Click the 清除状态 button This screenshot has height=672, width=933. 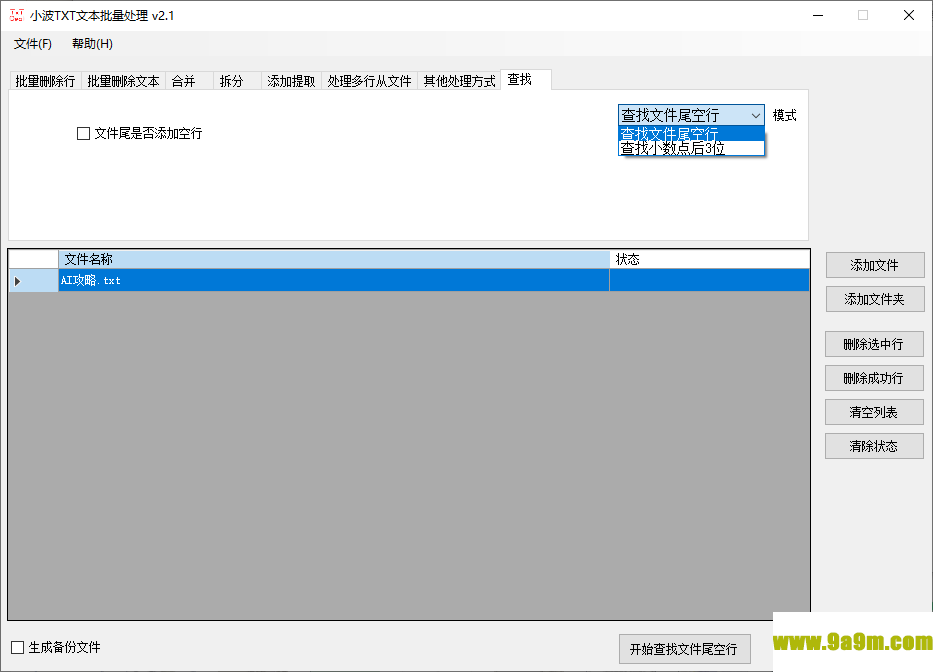coord(874,446)
